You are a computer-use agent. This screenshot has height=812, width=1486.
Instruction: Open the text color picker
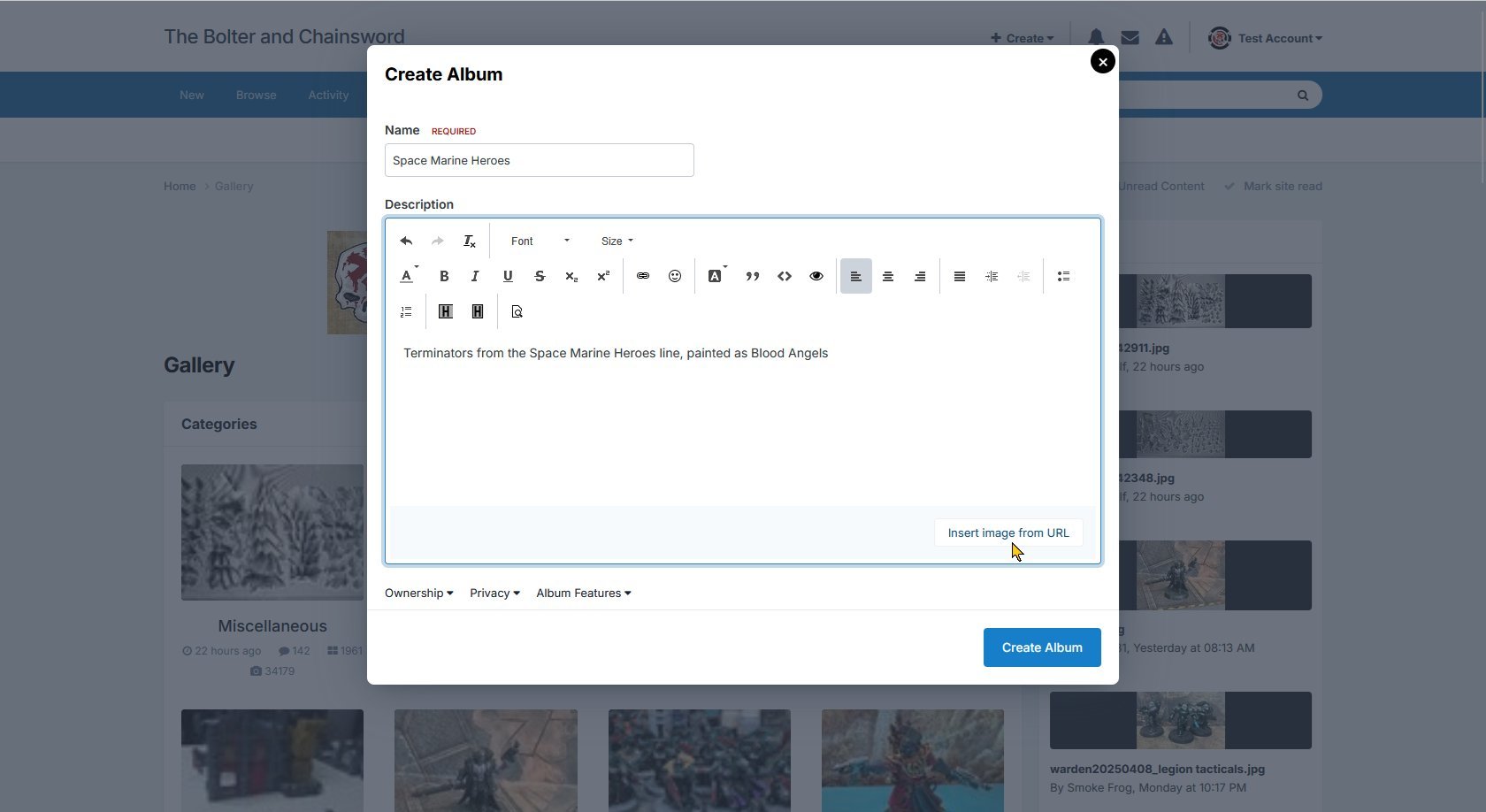coord(408,276)
